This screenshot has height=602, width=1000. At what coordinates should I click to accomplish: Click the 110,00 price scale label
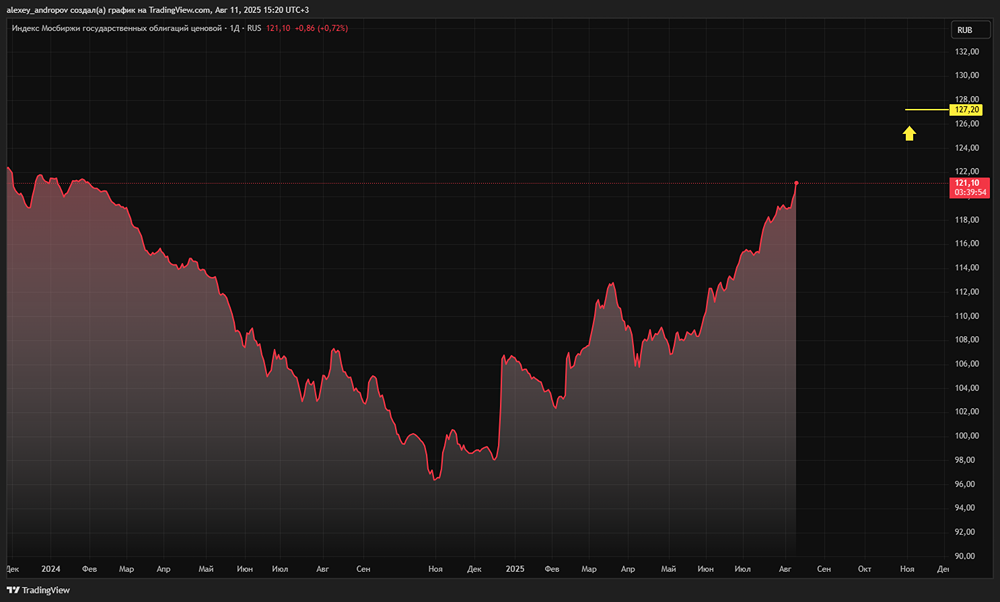pos(966,316)
